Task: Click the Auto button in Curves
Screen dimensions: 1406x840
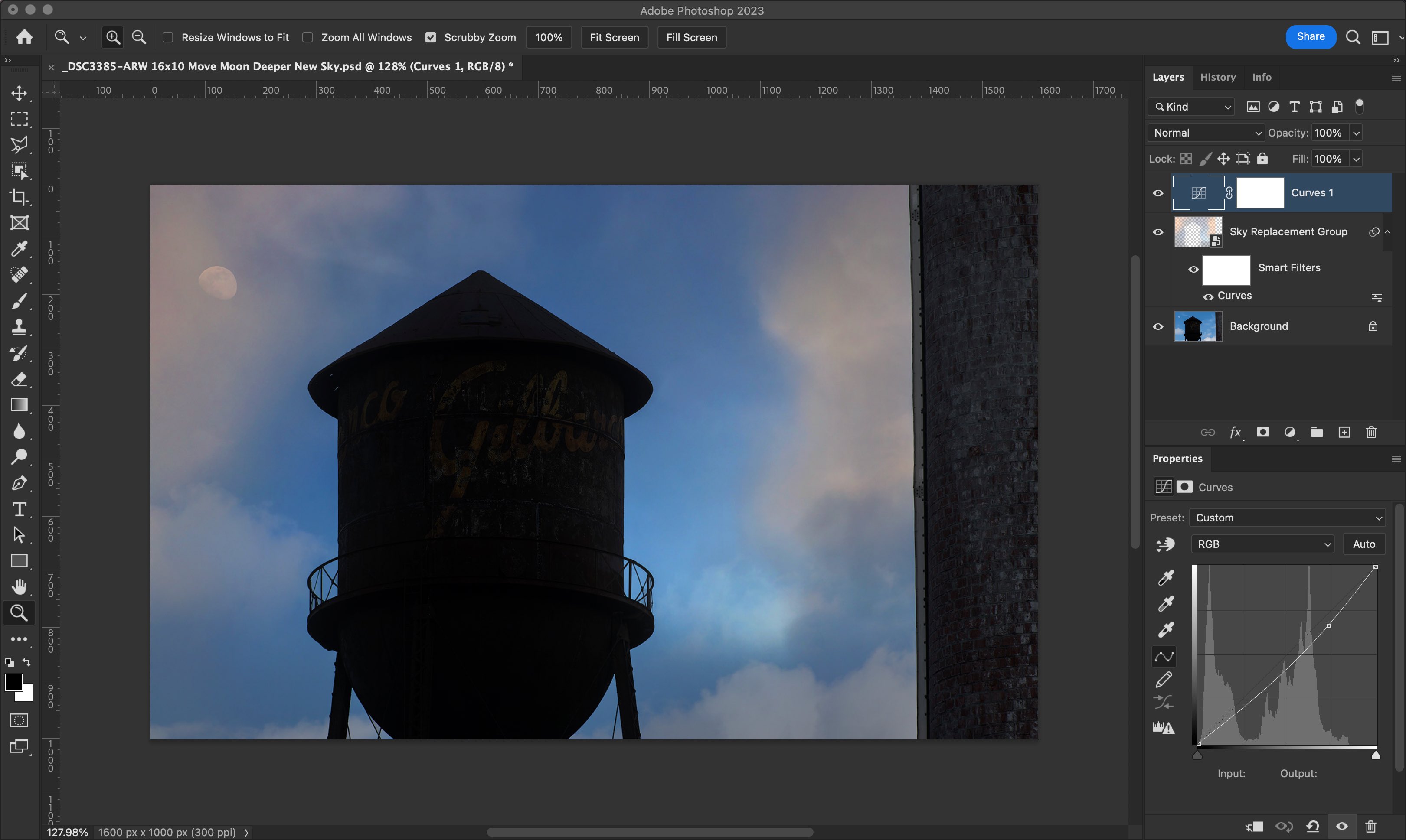Action: tap(1363, 544)
